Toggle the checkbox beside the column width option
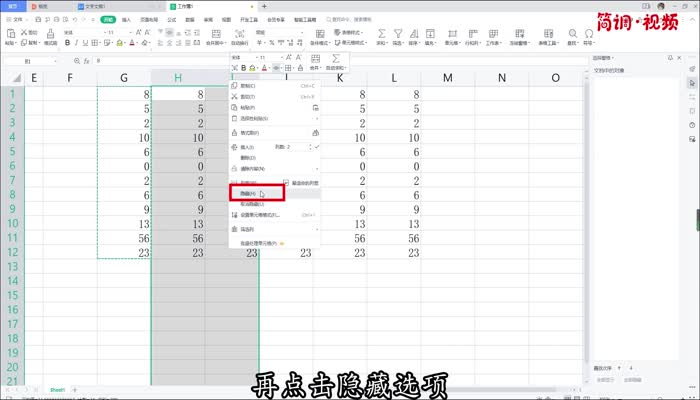The image size is (700, 400). (x=285, y=183)
